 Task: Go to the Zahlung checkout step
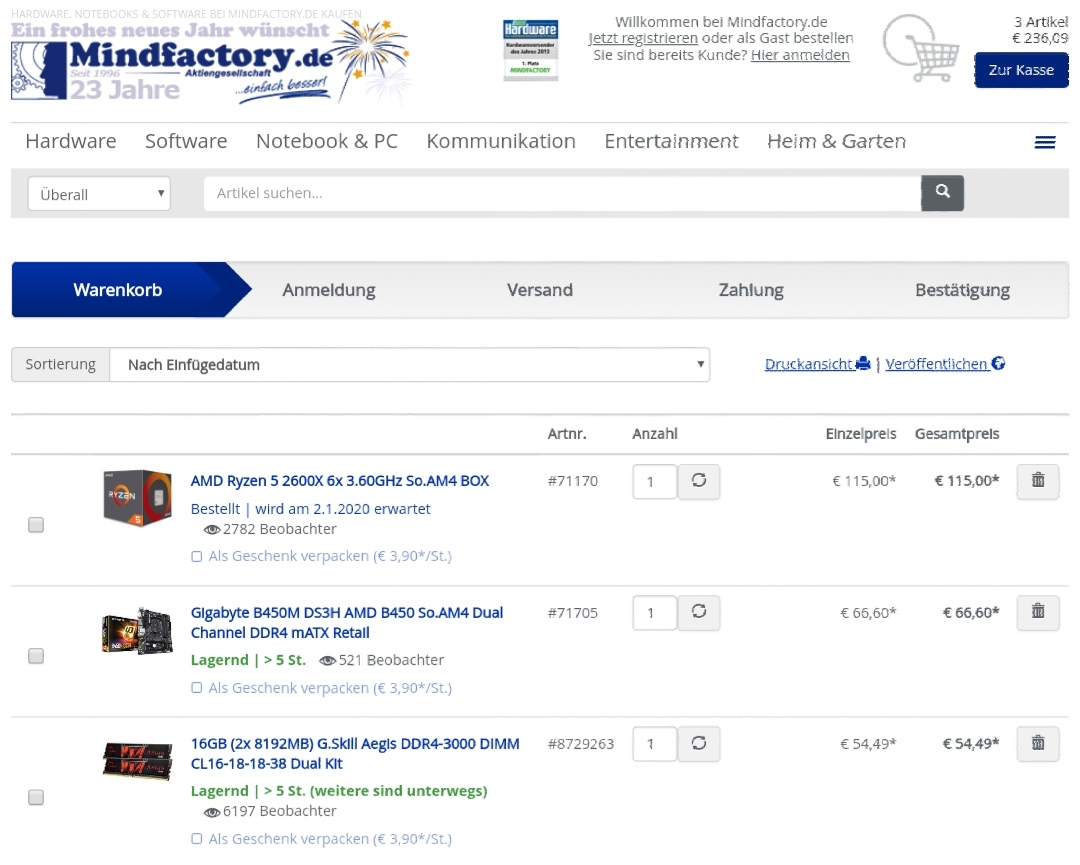coord(751,290)
